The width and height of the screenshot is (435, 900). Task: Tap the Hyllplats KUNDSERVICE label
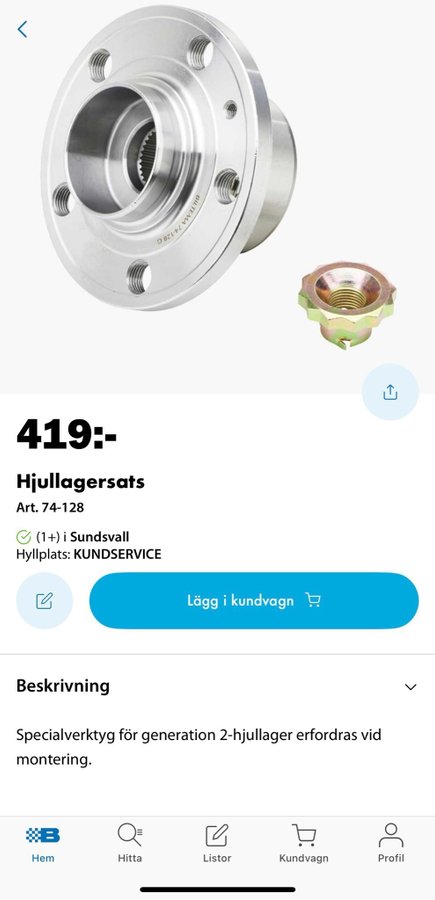(x=89, y=554)
